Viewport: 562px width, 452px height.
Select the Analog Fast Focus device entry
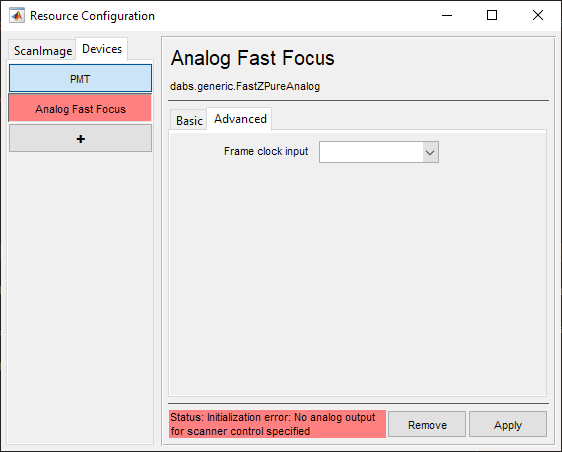coord(80,109)
